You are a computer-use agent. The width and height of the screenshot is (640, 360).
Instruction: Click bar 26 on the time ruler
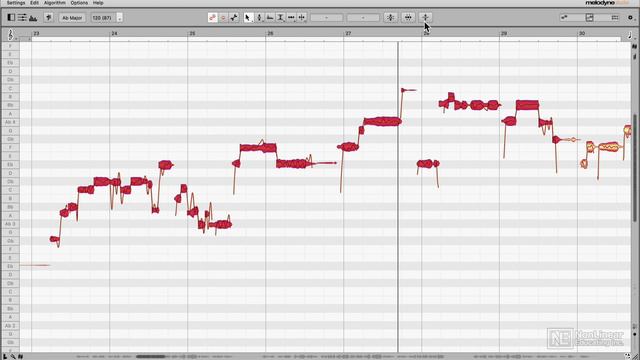[271, 33]
